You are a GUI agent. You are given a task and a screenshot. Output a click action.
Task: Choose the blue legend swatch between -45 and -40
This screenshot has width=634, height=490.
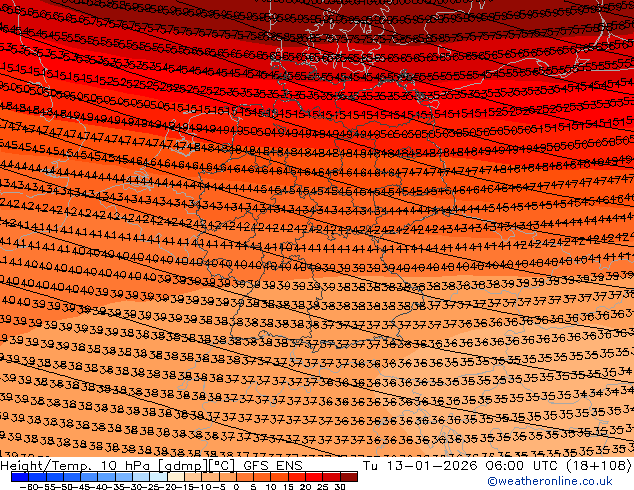tap(89, 477)
